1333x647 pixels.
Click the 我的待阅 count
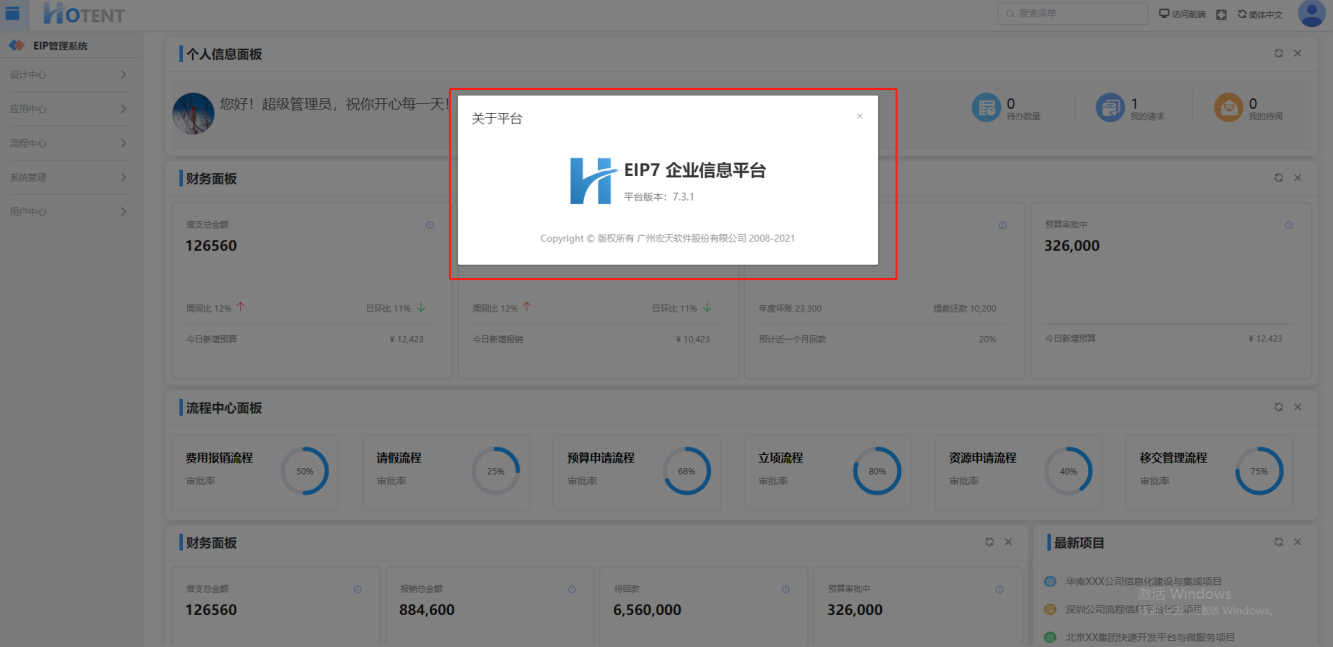[x=1253, y=103]
